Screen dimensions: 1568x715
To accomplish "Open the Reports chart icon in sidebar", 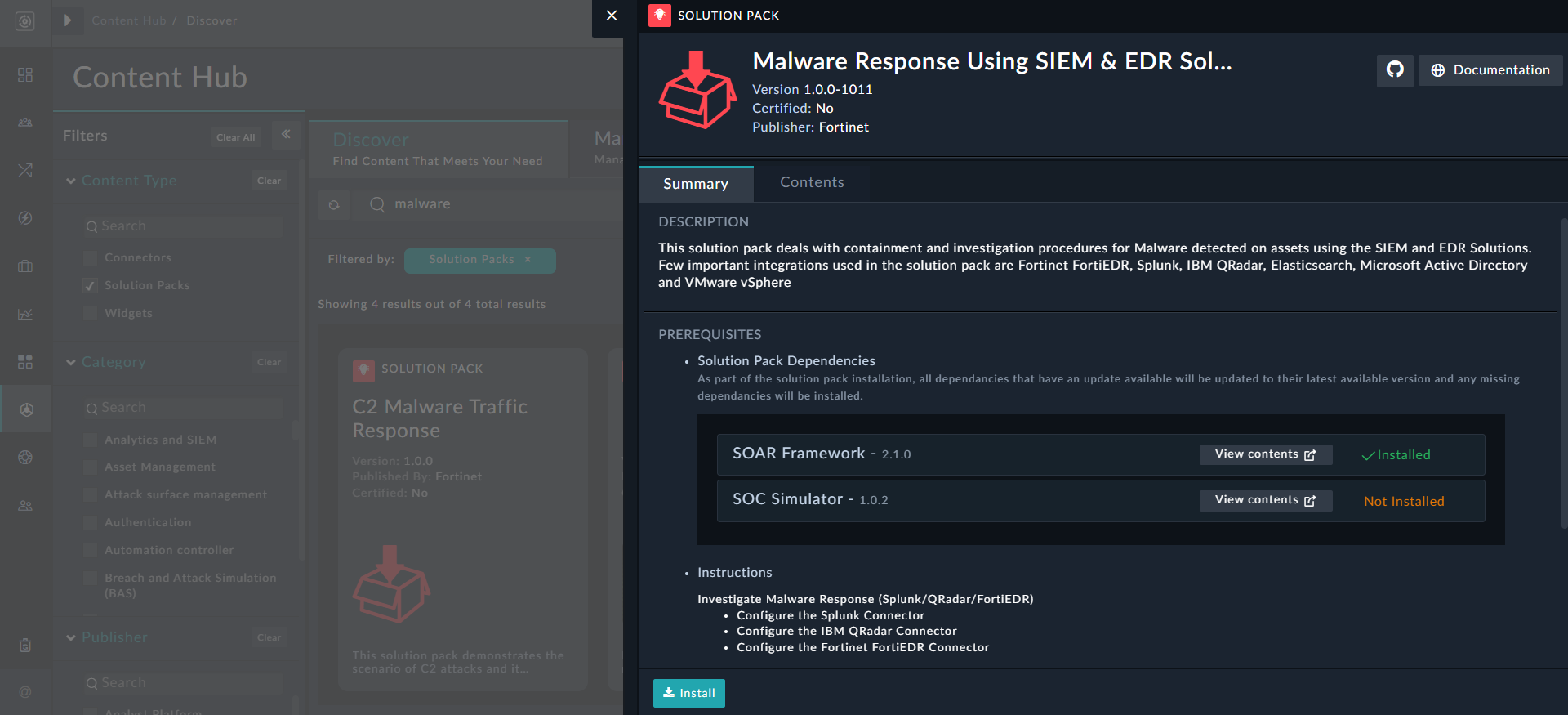I will (25, 314).
